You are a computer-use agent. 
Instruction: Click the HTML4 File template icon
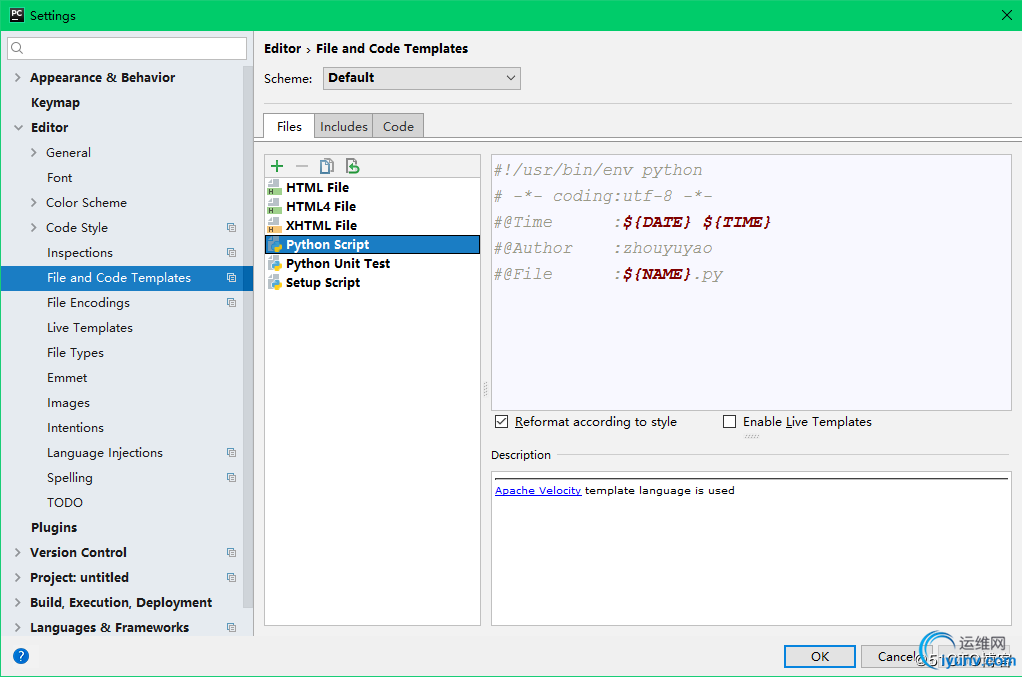pos(274,207)
